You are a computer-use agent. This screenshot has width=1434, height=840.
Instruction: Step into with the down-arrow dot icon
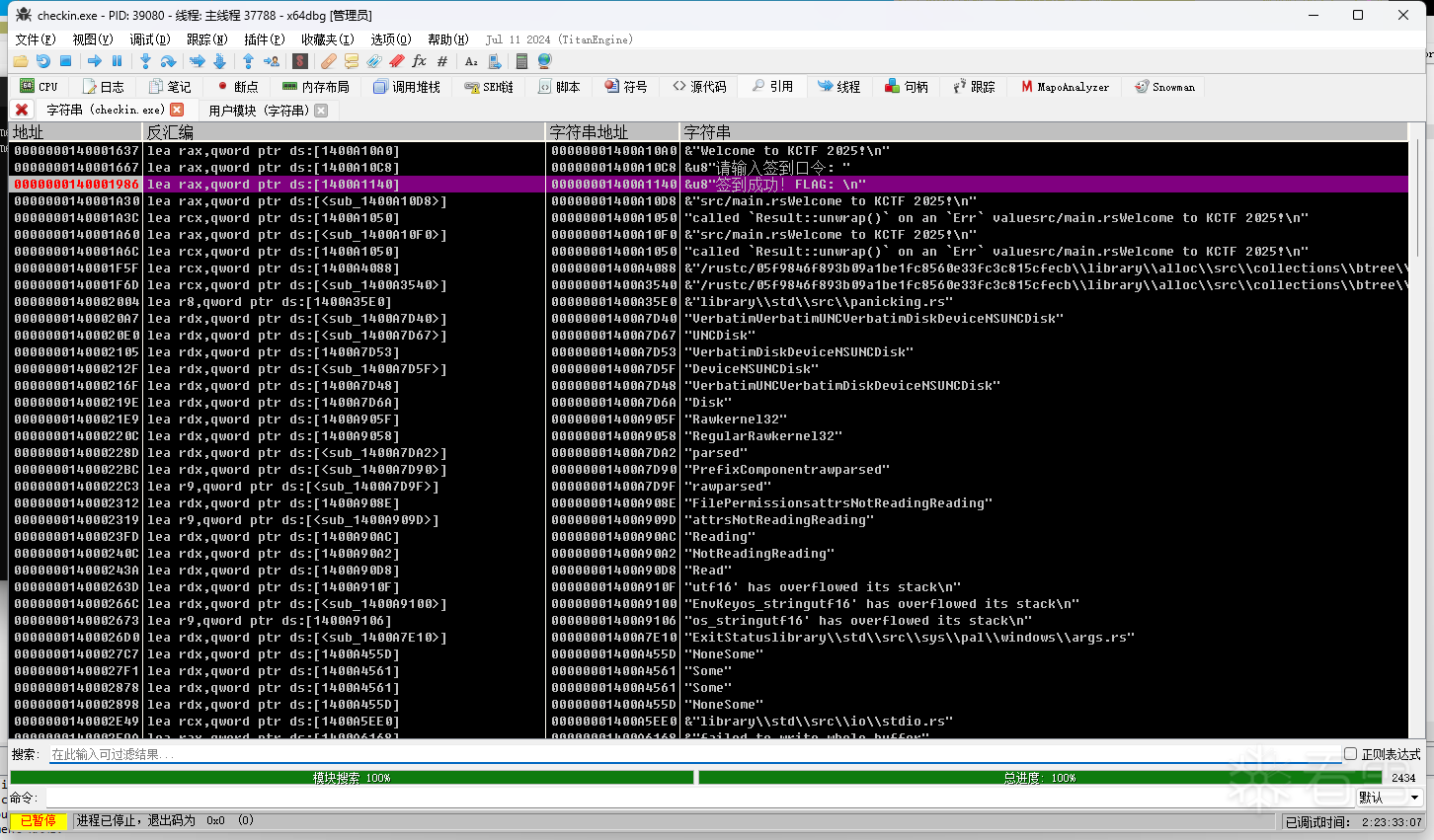[145, 61]
